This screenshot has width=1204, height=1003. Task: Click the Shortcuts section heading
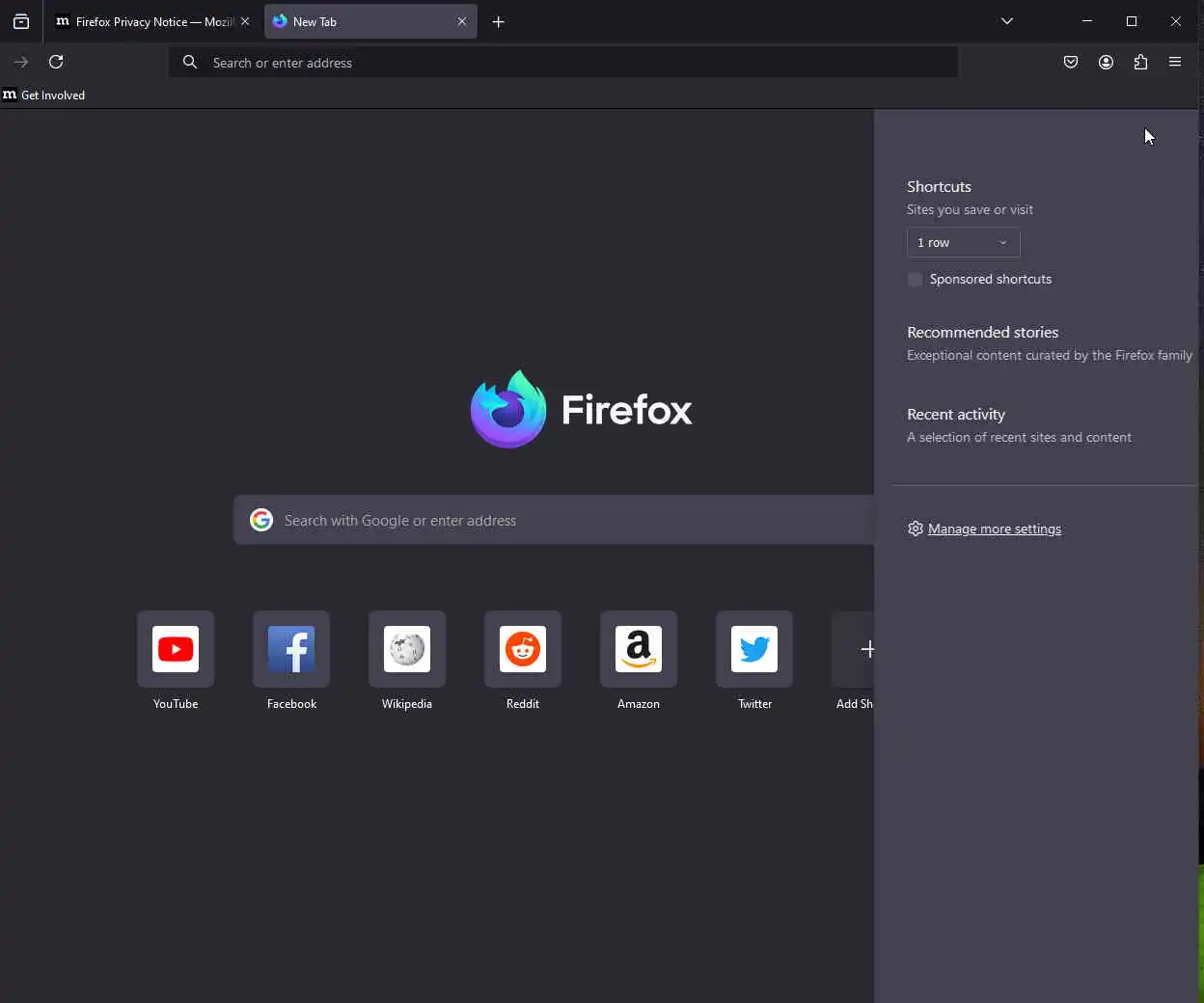click(939, 186)
